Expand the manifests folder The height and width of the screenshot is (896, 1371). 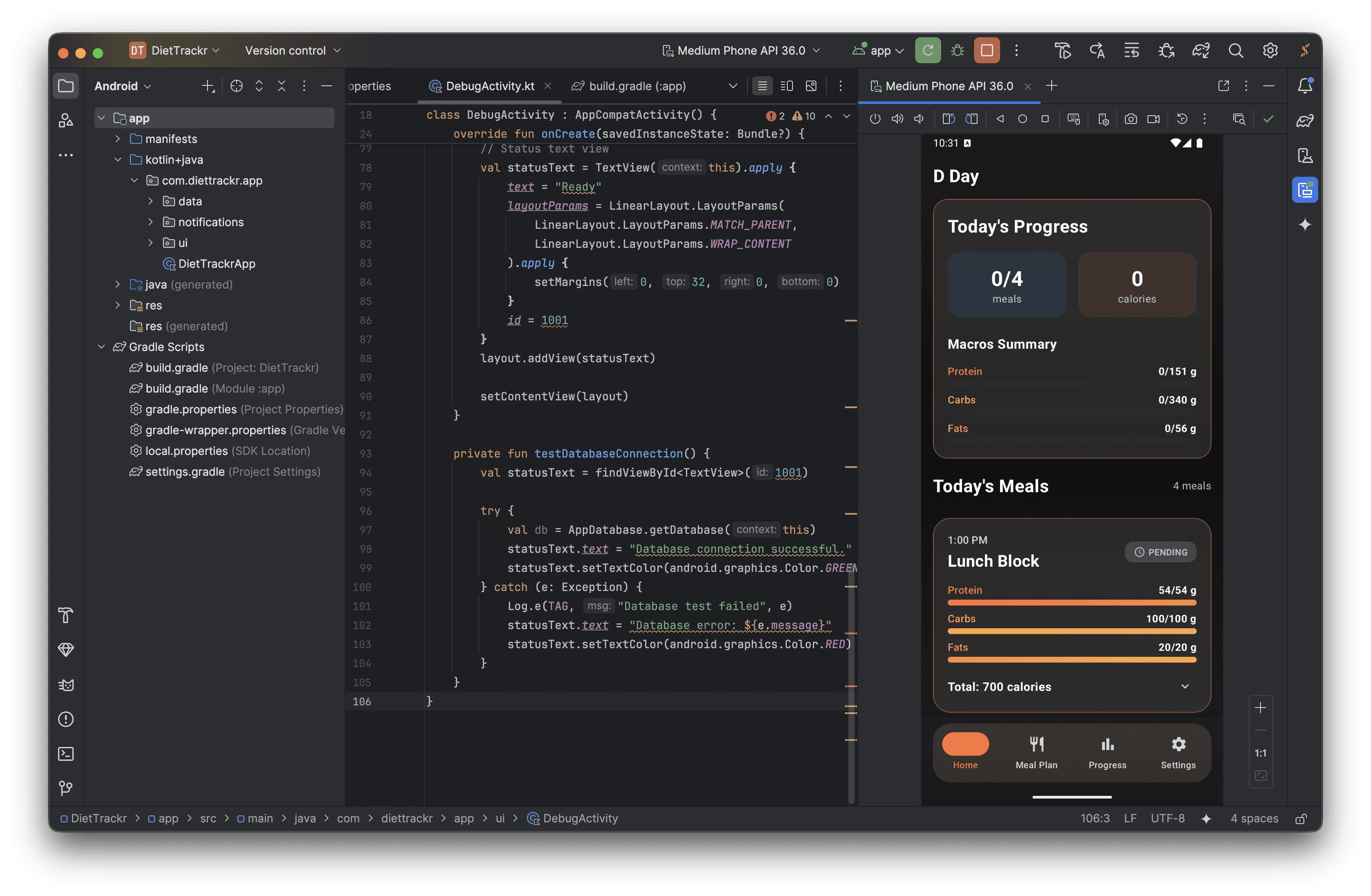(x=117, y=139)
